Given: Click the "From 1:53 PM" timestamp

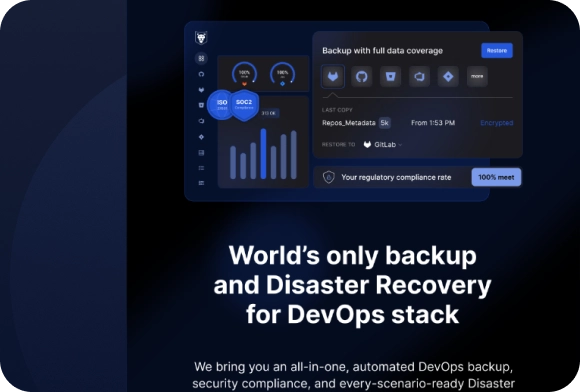Looking at the screenshot, I should pos(433,123).
